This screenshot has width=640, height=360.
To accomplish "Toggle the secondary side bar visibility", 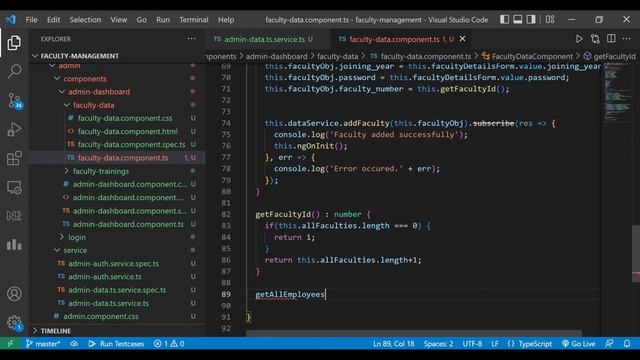I will pos(531,19).
